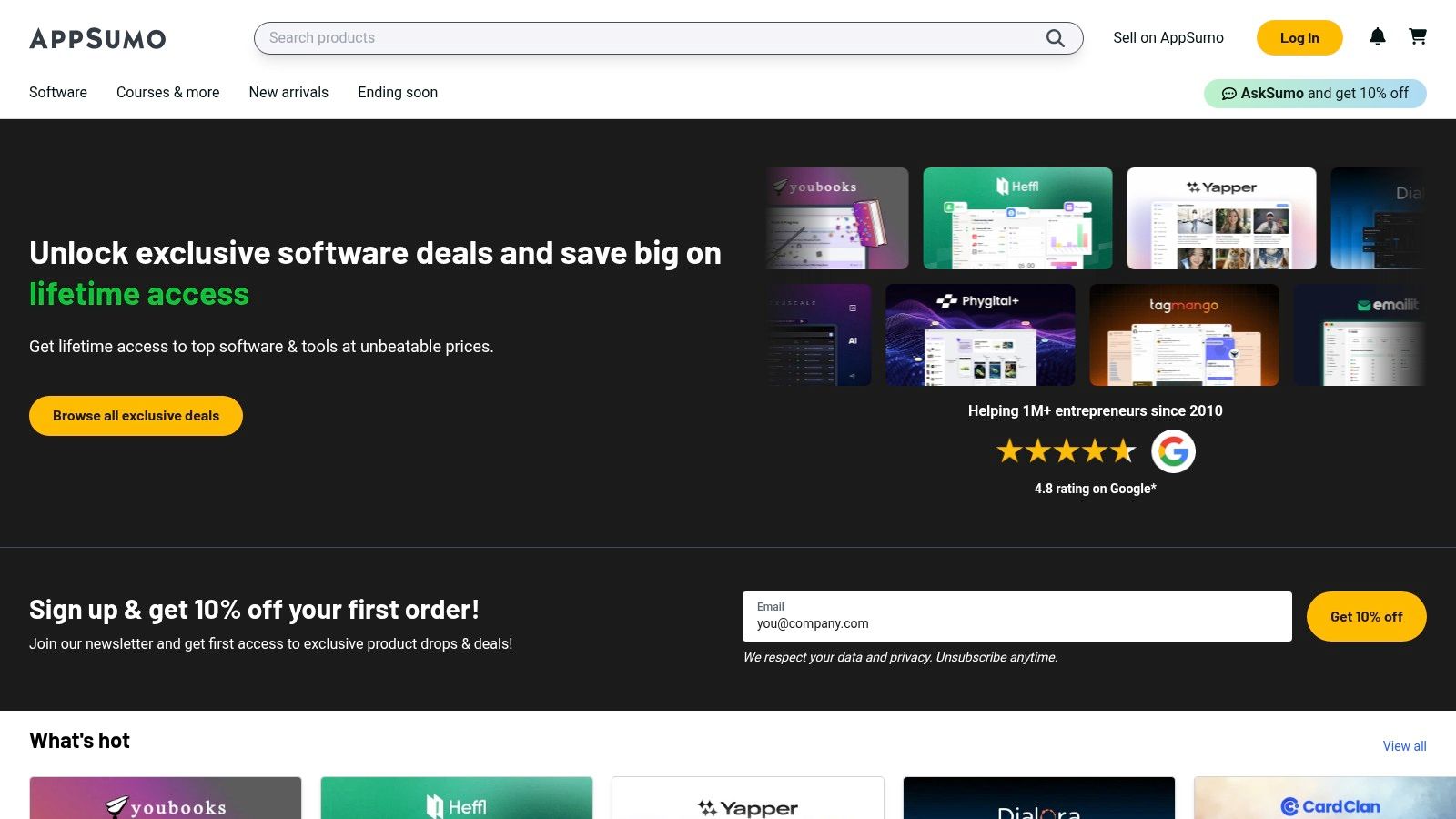
Task: Open the Courses & more menu
Action: (x=167, y=92)
